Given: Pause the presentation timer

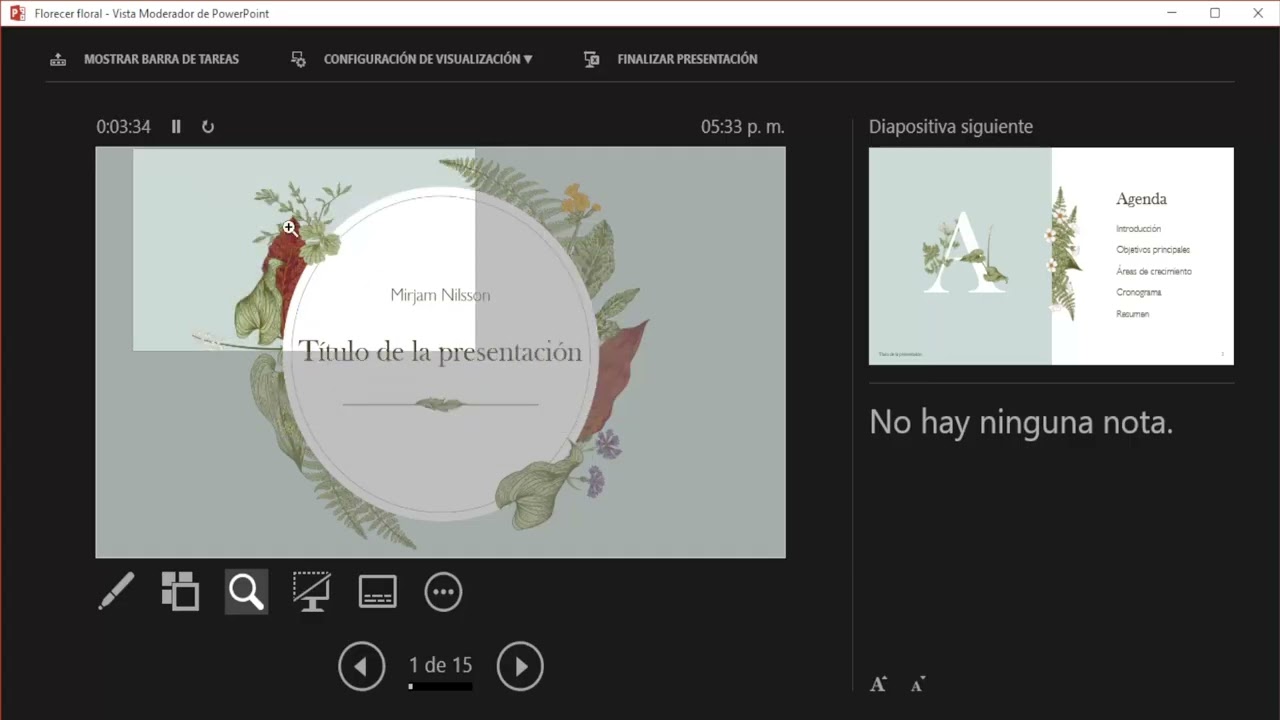Looking at the screenshot, I should tap(176, 127).
